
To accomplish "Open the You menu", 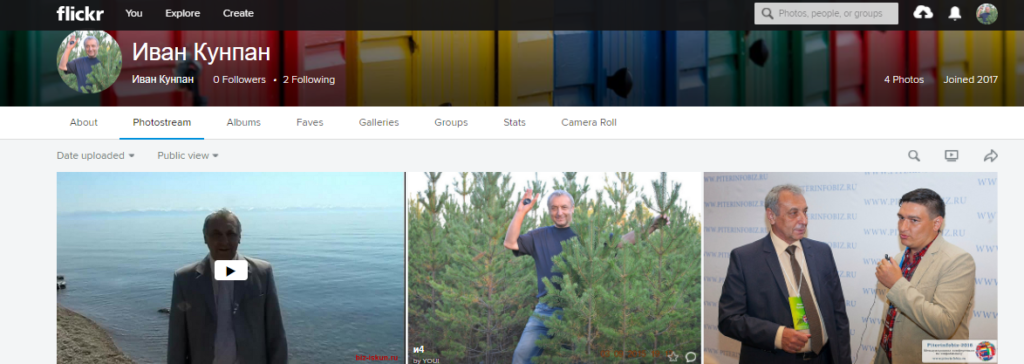I will tap(134, 13).
